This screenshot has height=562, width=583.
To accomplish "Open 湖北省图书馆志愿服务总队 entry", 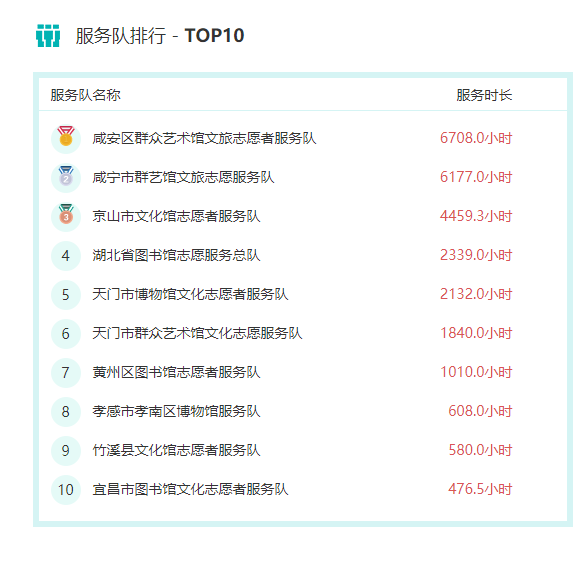I will [176, 255].
